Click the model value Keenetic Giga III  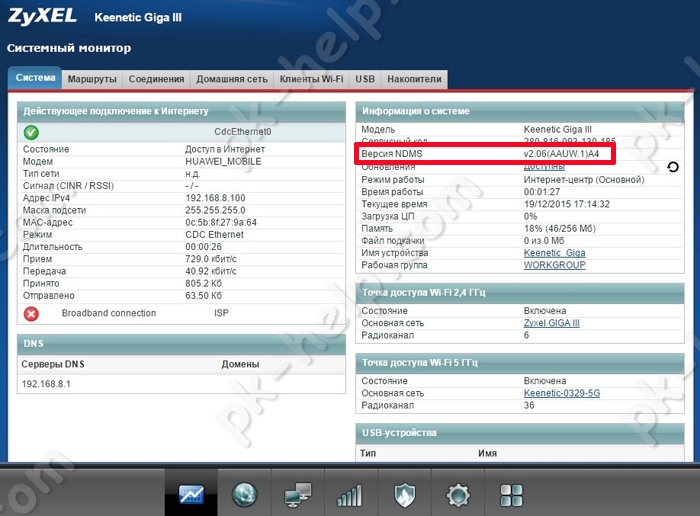[558, 129]
